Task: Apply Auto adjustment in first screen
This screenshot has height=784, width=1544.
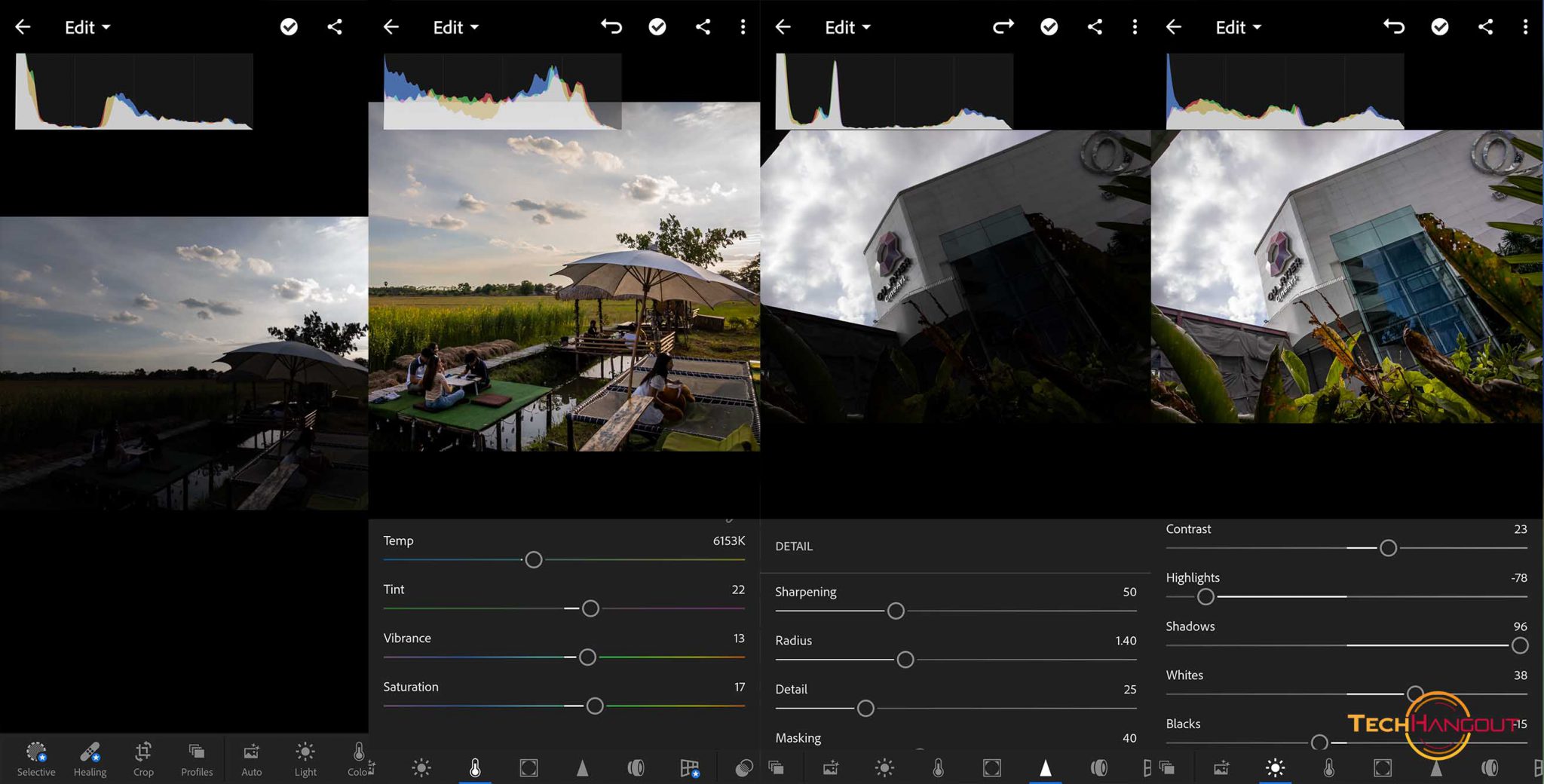Action: tap(251, 759)
